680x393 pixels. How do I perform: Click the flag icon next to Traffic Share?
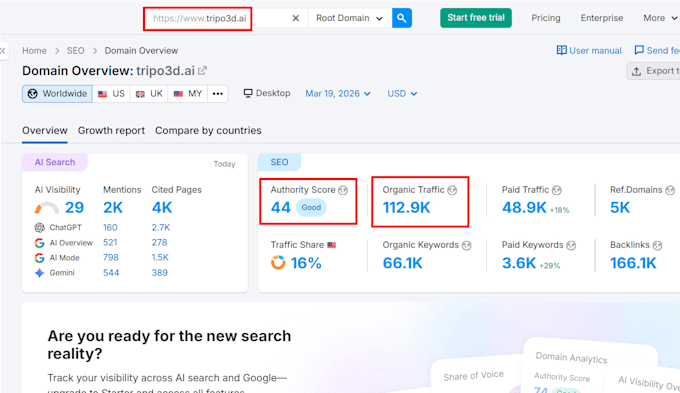332,245
